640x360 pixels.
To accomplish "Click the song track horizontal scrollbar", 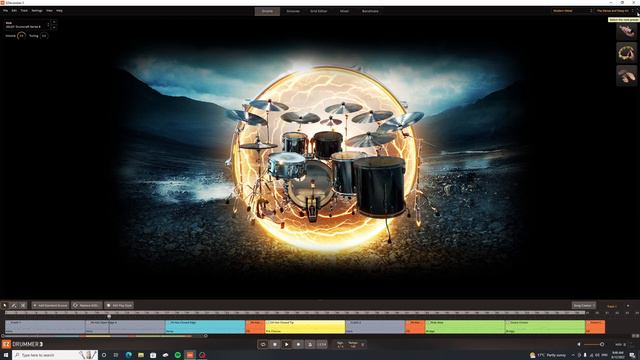I will [104, 336].
